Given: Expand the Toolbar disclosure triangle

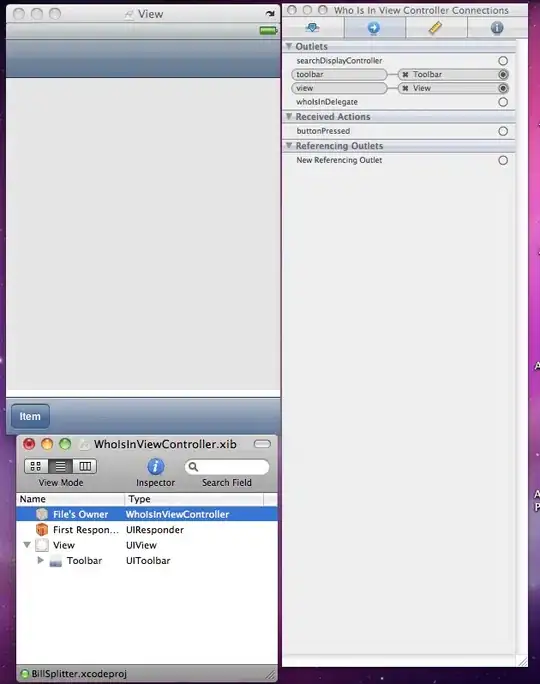Looking at the screenshot, I should 40,560.
